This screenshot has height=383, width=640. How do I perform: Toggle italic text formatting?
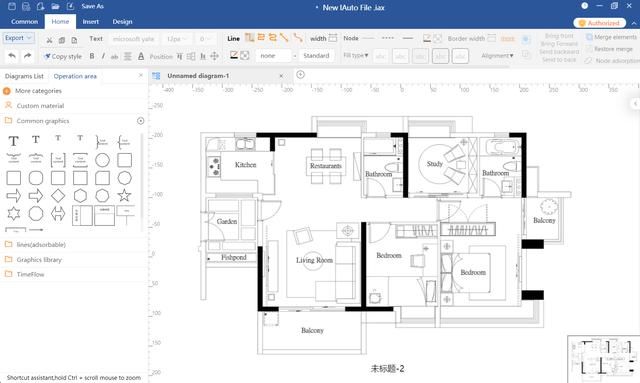[103, 56]
